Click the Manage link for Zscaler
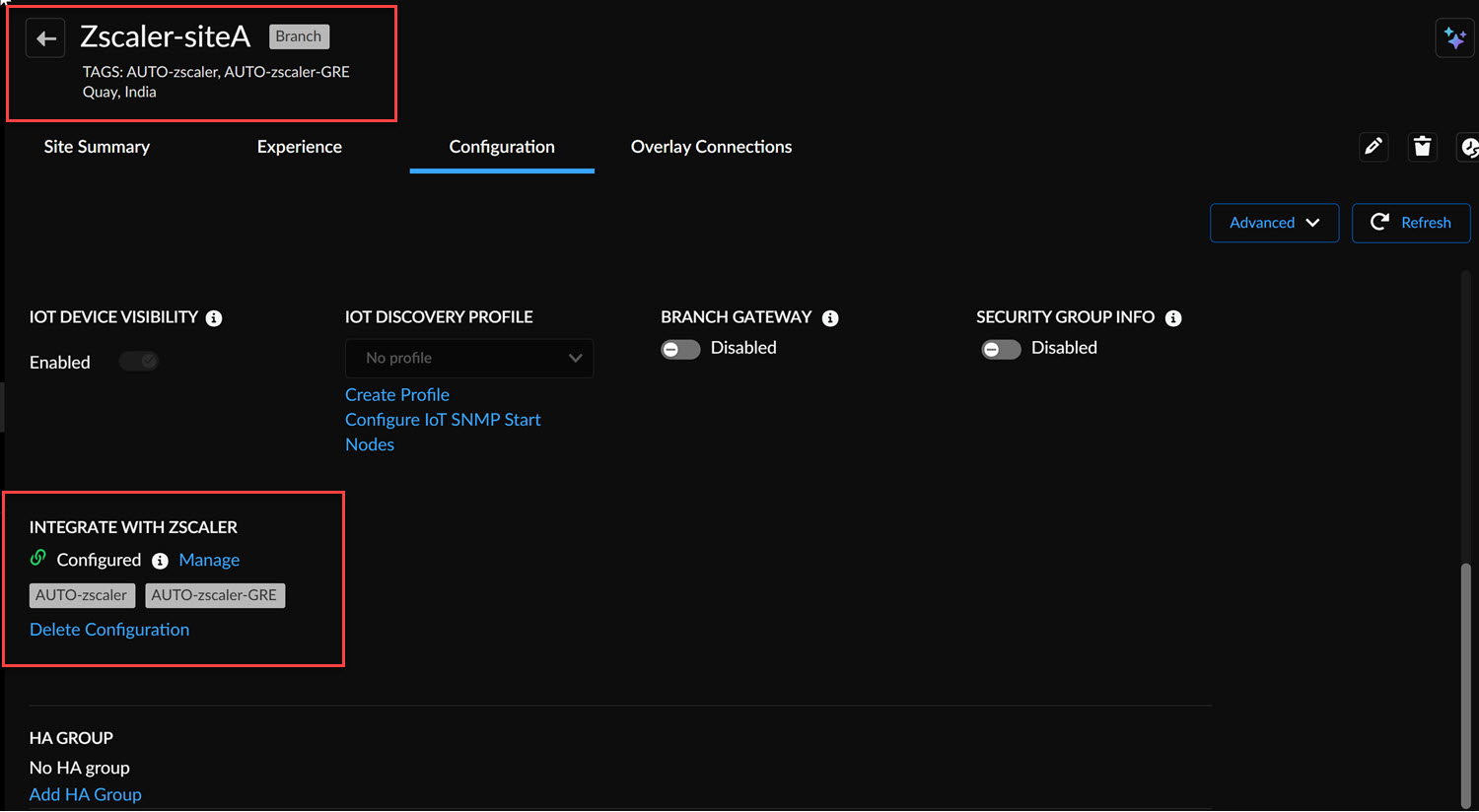Screen dimensions: 1479x812 click(209, 560)
